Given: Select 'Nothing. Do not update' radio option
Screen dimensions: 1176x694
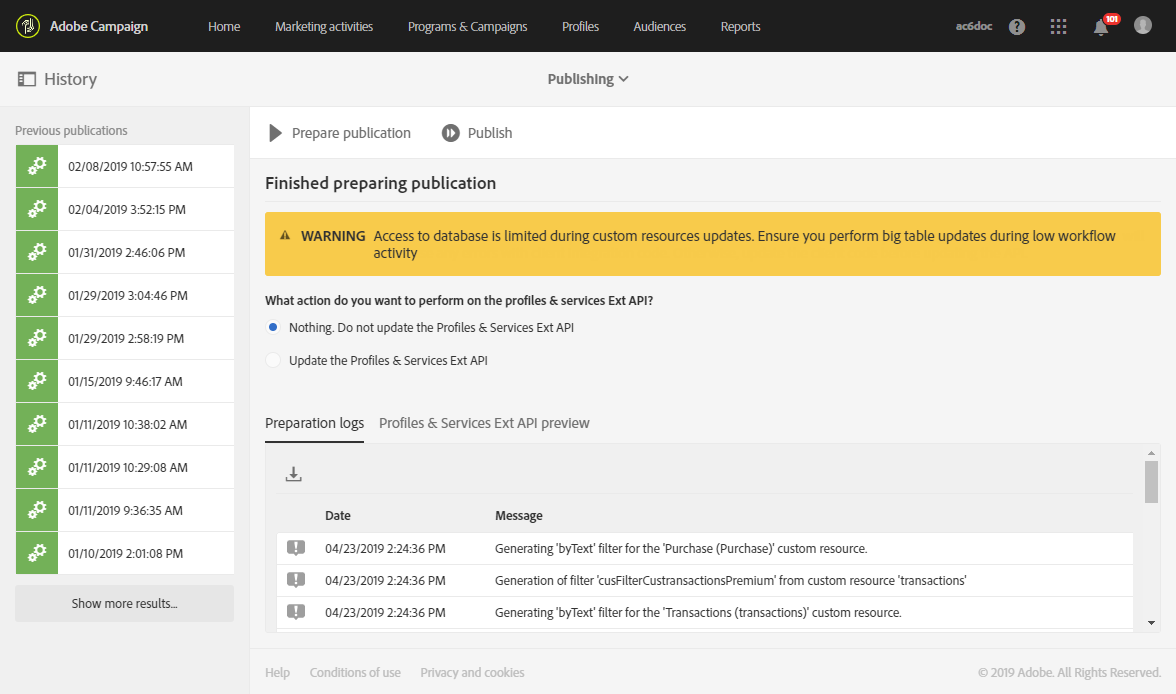Looking at the screenshot, I should tap(273, 327).
